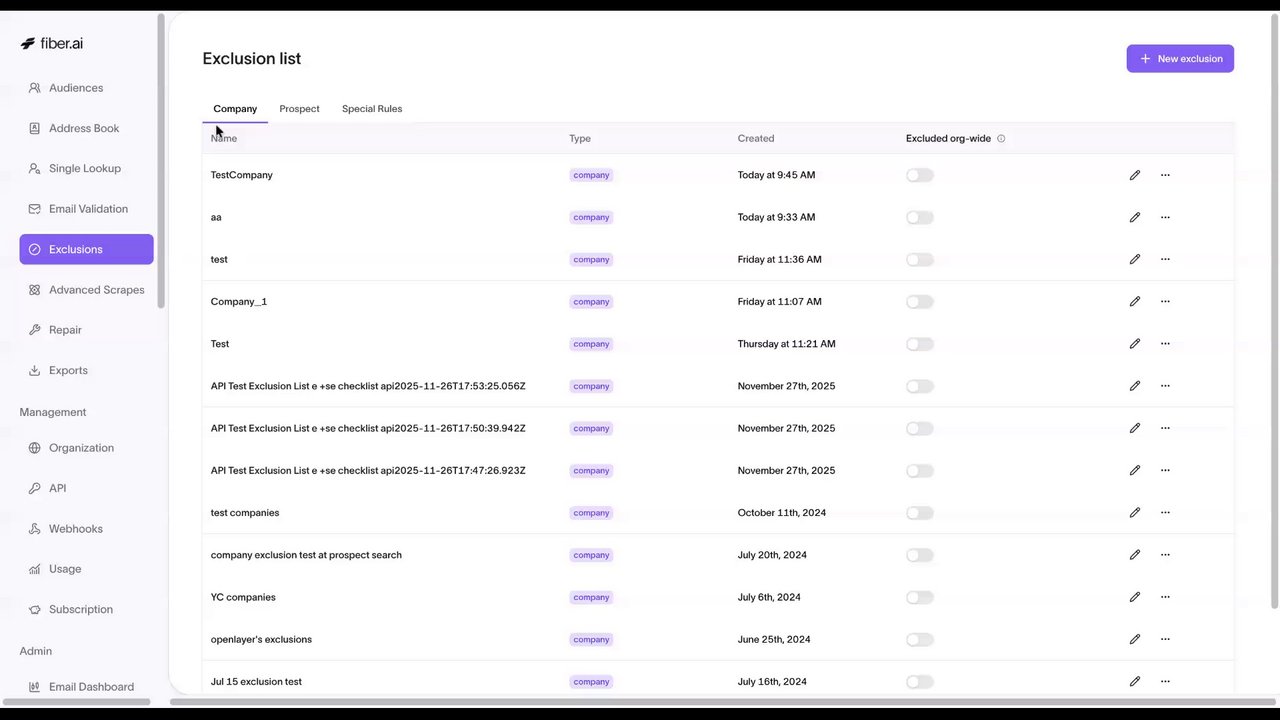Click the pencil icon for YC companies
Image resolution: width=1280 pixels, height=720 pixels.
pyautogui.click(x=1135, y=597)
